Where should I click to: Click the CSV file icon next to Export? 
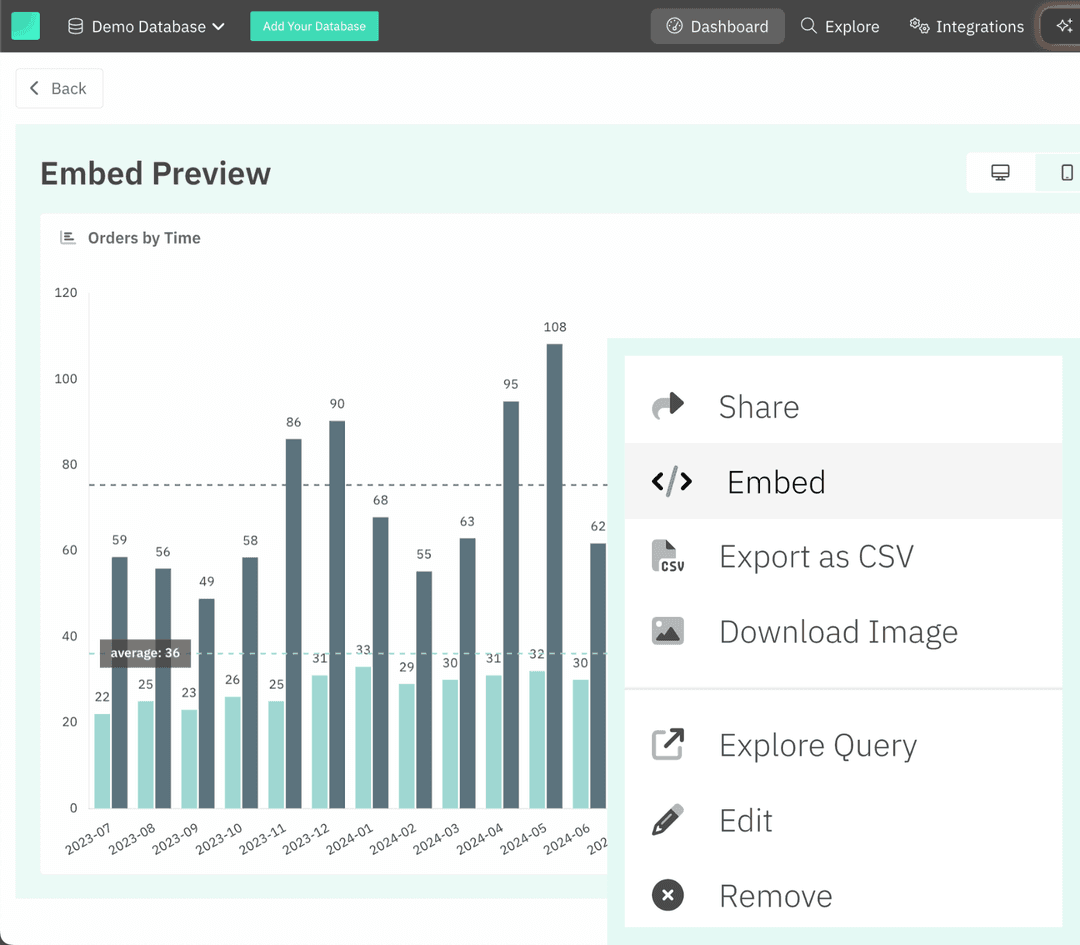point(668,556)
